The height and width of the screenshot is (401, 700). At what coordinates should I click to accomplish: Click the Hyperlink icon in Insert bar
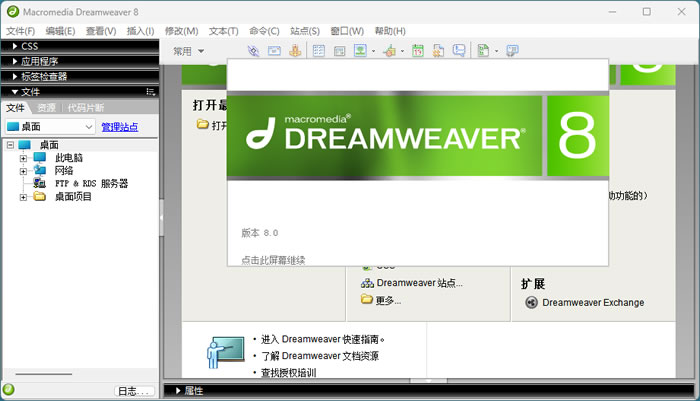253,51
